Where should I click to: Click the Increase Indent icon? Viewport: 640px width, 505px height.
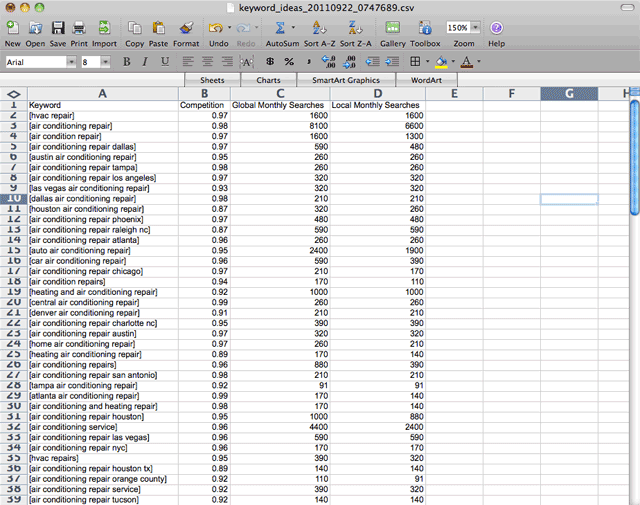tap(392, 62)
